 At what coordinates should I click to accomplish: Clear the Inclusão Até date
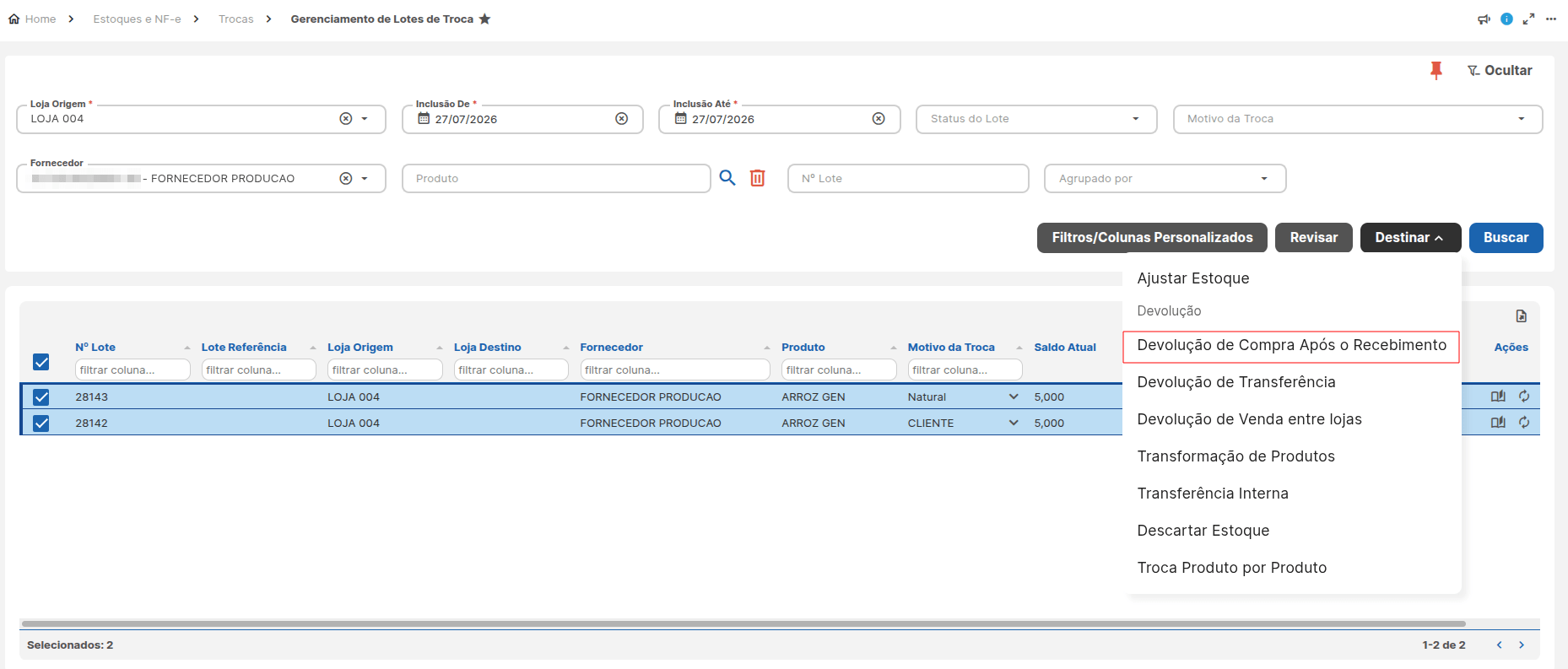tap(879, 119)
